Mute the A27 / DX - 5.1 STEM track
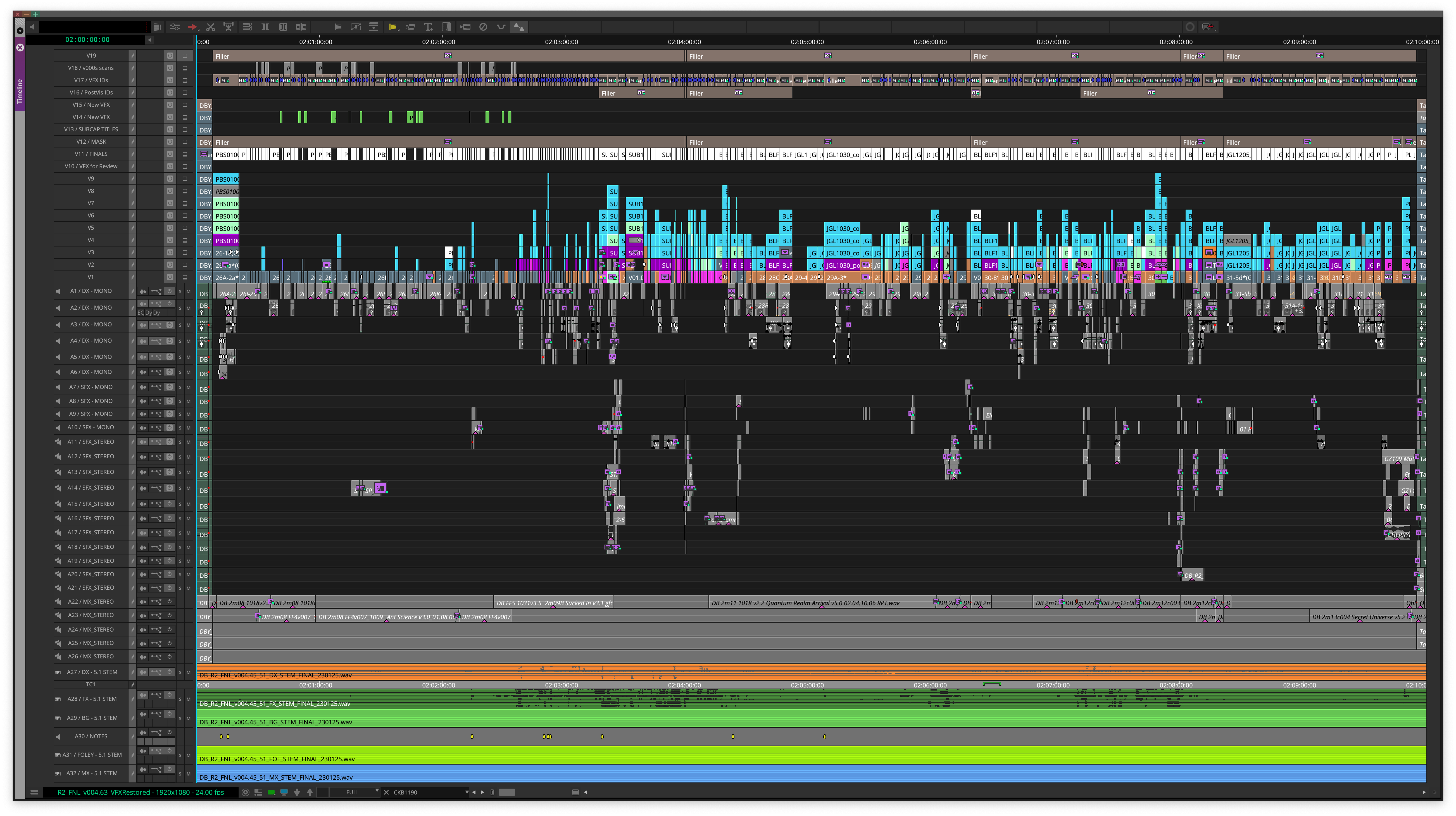Screen dimensions: 1456x816 [188, 673]
